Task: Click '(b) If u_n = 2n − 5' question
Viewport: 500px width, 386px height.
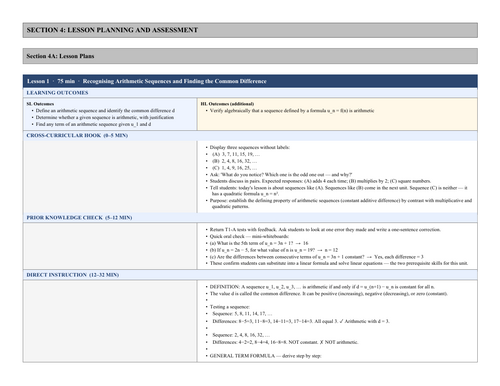Action: [x=273, y=250]
